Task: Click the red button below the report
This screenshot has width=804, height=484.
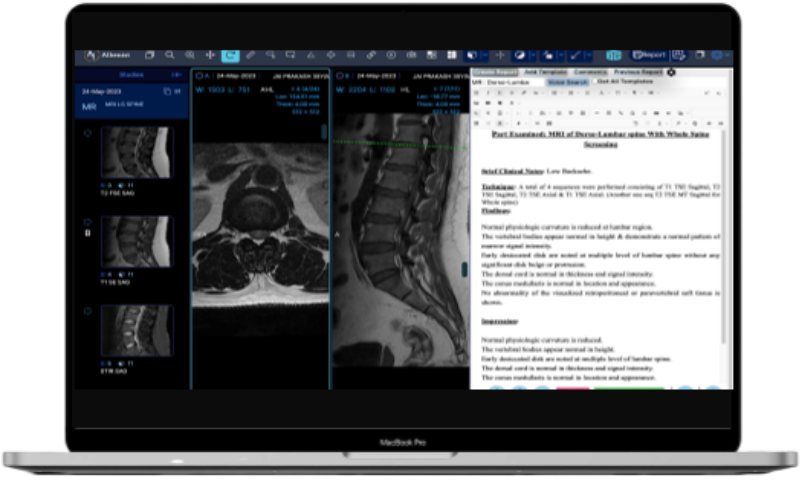Action: (x=573, y=388)
